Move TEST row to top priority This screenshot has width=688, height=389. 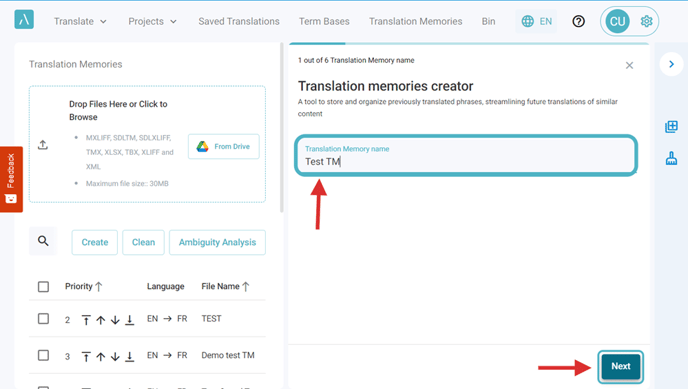(x=86, y=320)
